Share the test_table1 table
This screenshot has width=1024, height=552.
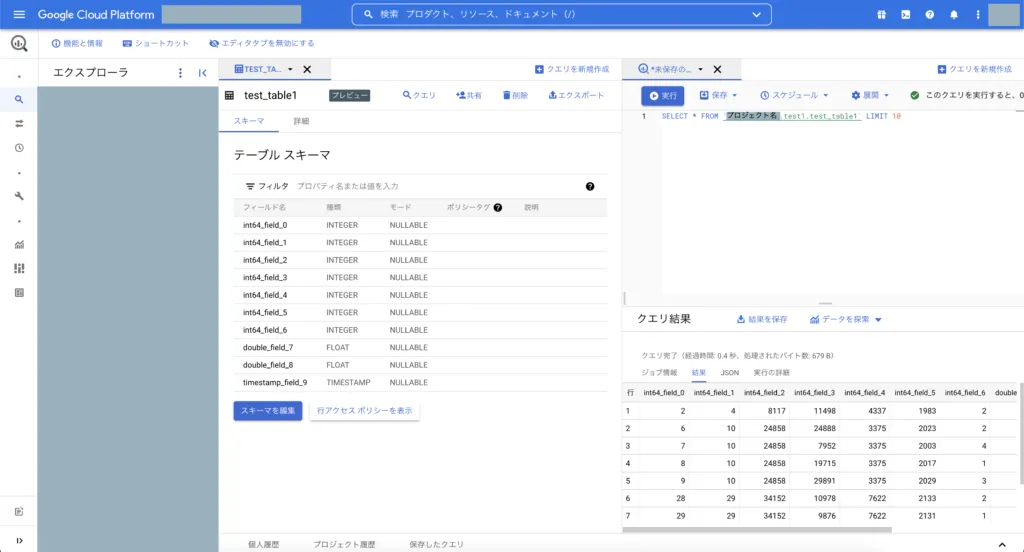[x=469, y=95]
